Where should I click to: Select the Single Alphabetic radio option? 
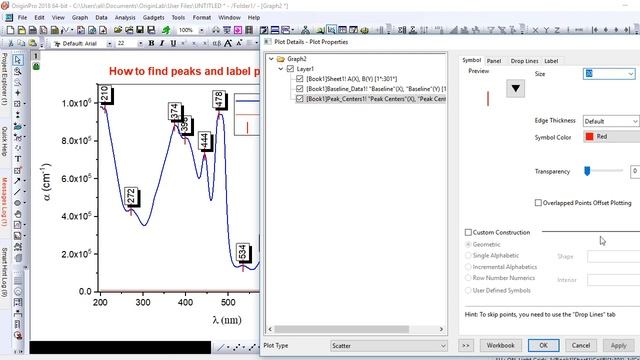(x=468, y=256)
